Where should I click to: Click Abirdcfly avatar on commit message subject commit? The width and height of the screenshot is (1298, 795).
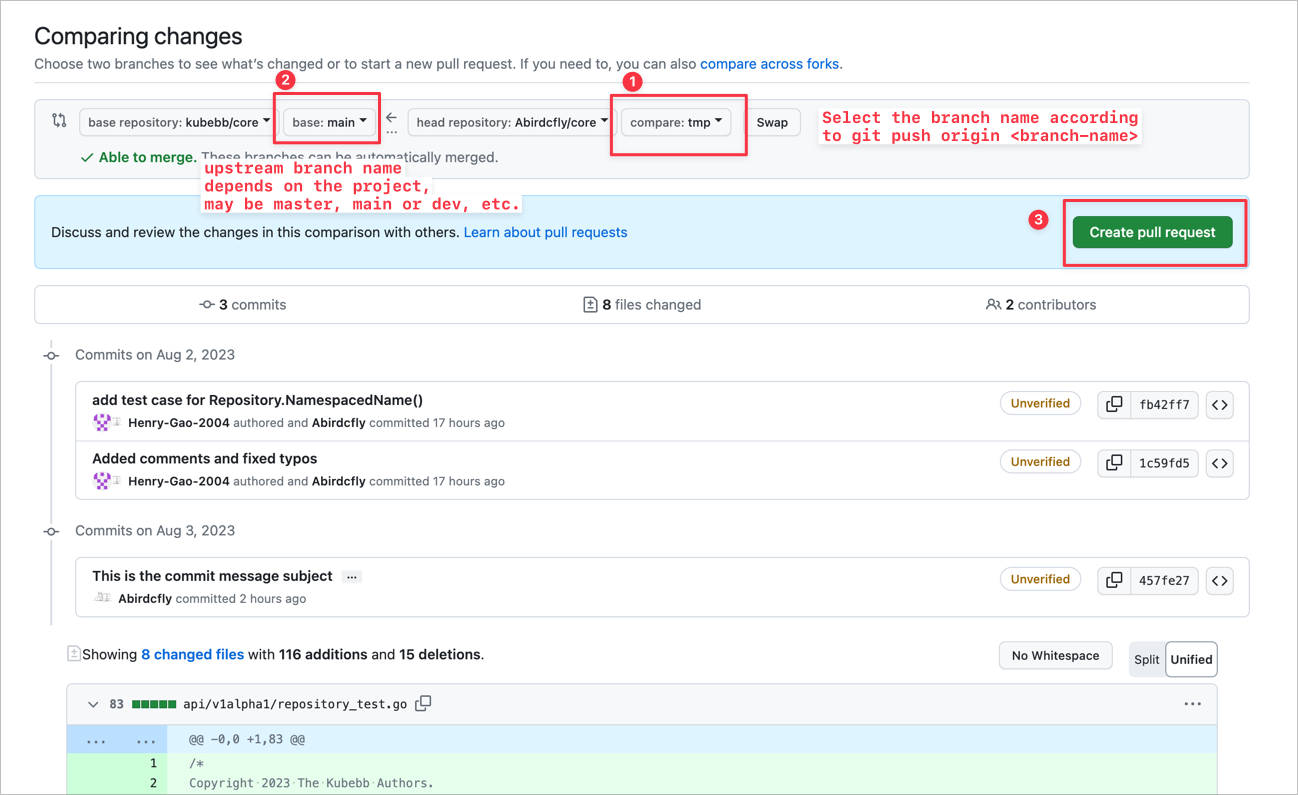102,598
